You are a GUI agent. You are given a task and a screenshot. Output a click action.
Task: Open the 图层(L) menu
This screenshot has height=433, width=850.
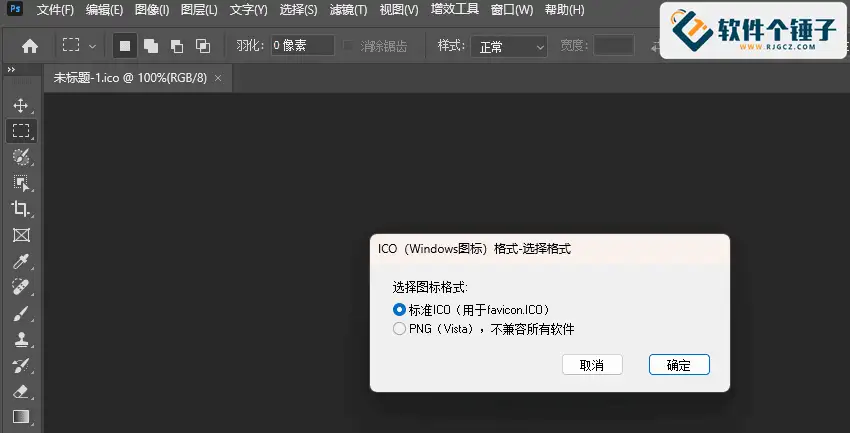pos(199,10)
